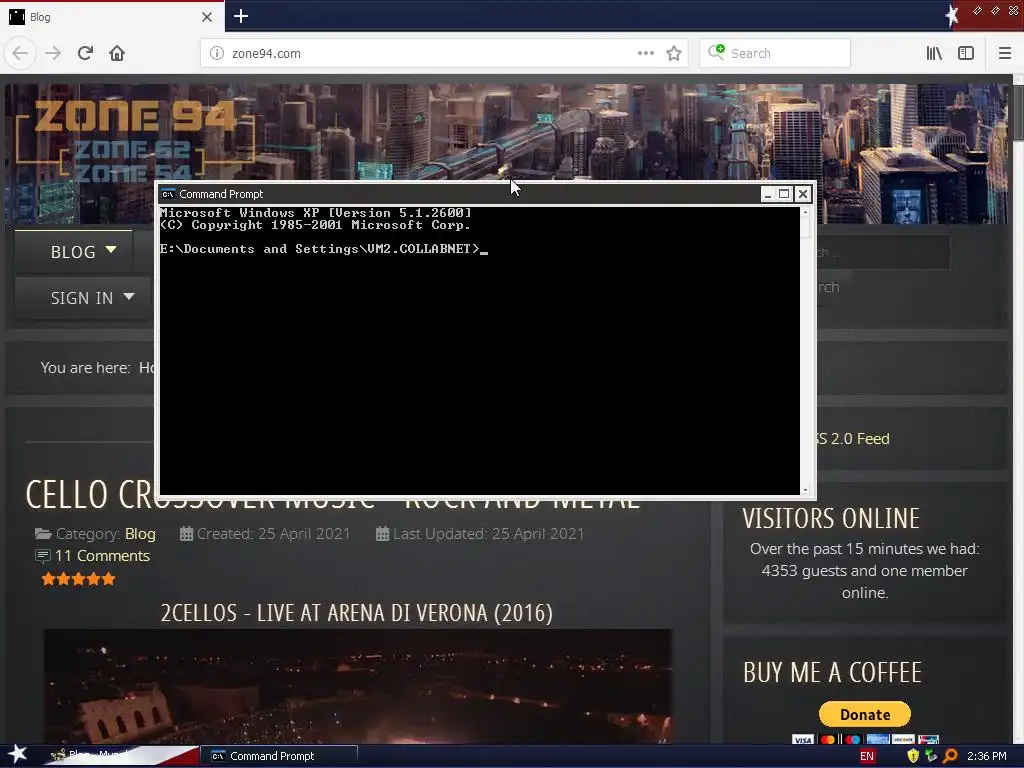Reload the zone94.com page

[85, 53]
